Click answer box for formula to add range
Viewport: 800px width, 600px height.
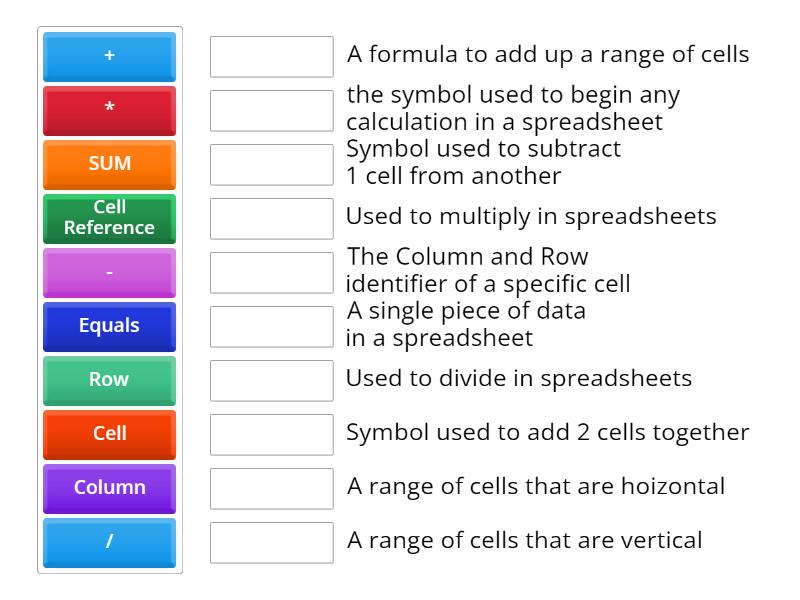[271, 57]
